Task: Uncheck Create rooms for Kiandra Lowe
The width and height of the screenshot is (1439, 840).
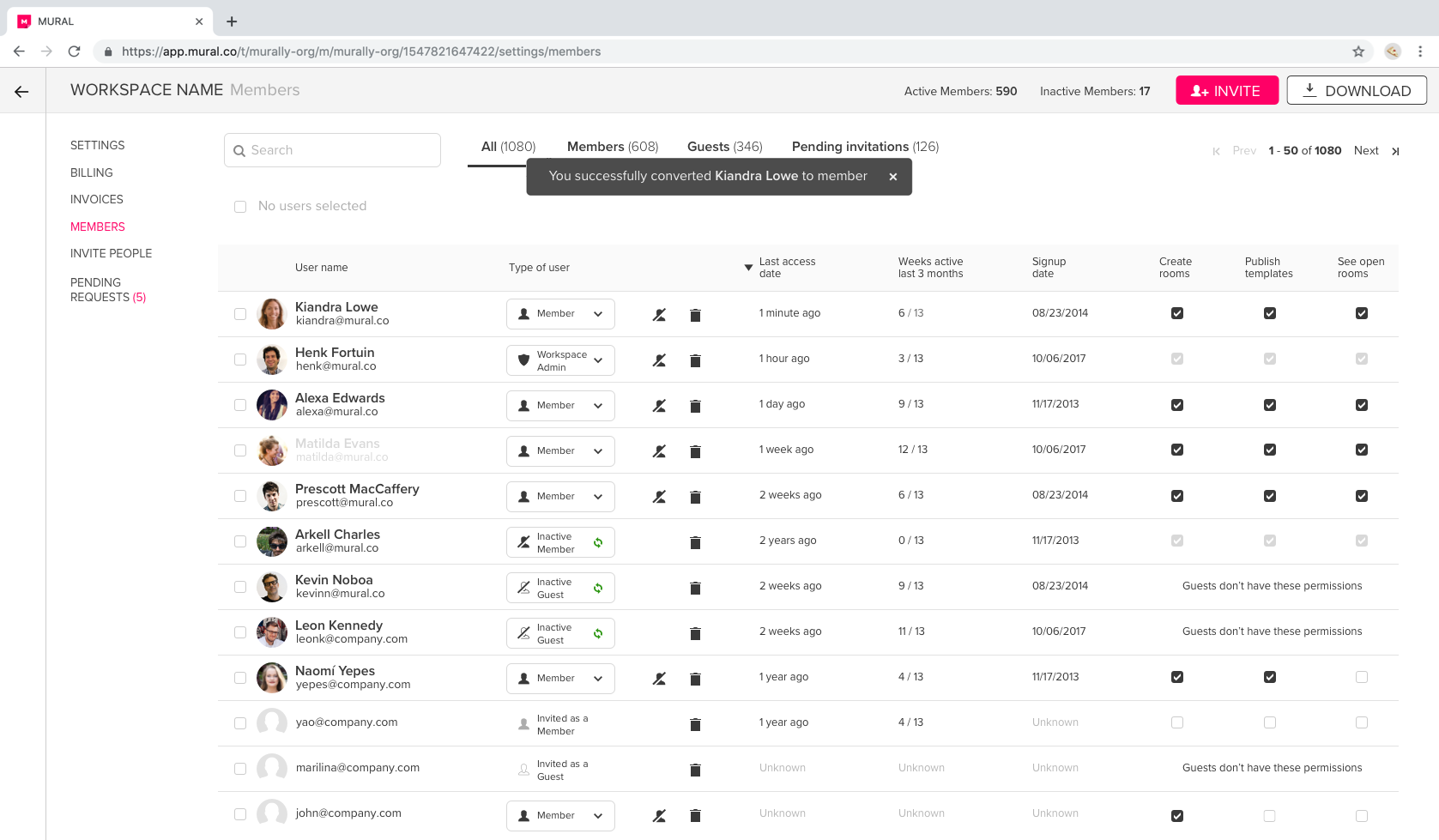Action: point(1177,313)
